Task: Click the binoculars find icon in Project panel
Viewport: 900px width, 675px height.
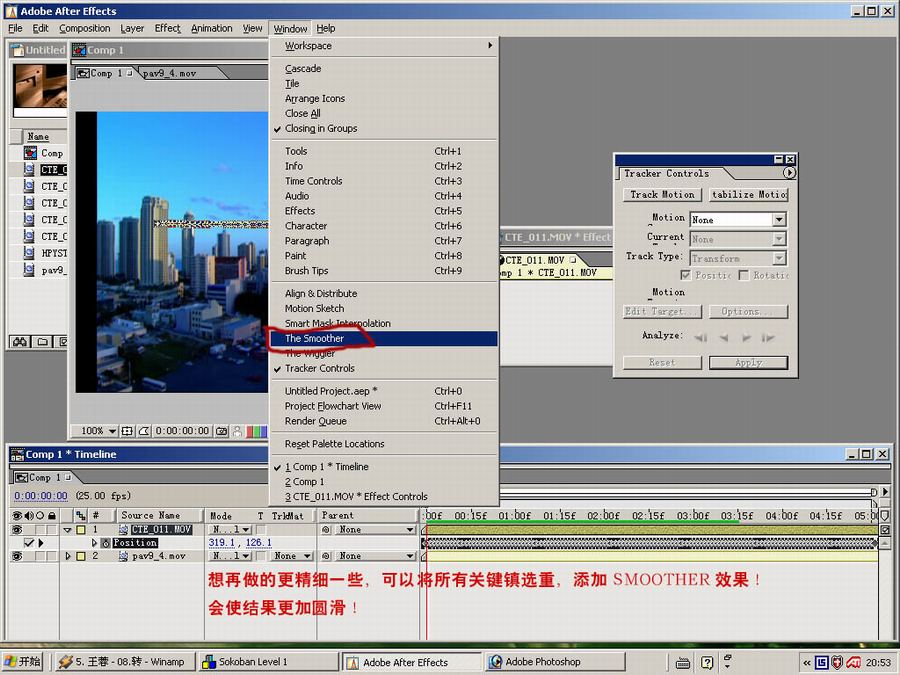Action: click(19, 342)
